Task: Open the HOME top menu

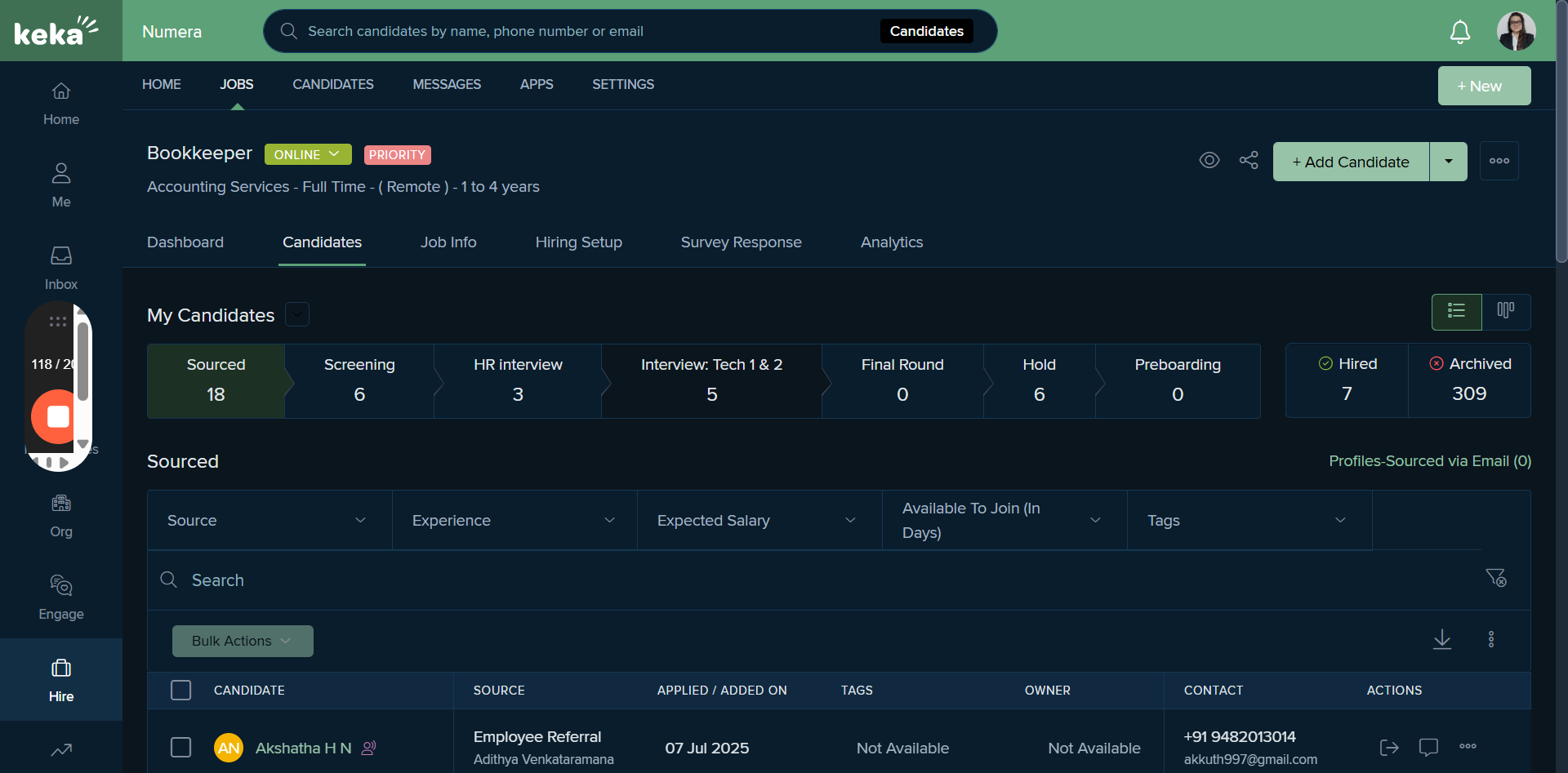Action: pyautogui.click(x=162, y=84)
